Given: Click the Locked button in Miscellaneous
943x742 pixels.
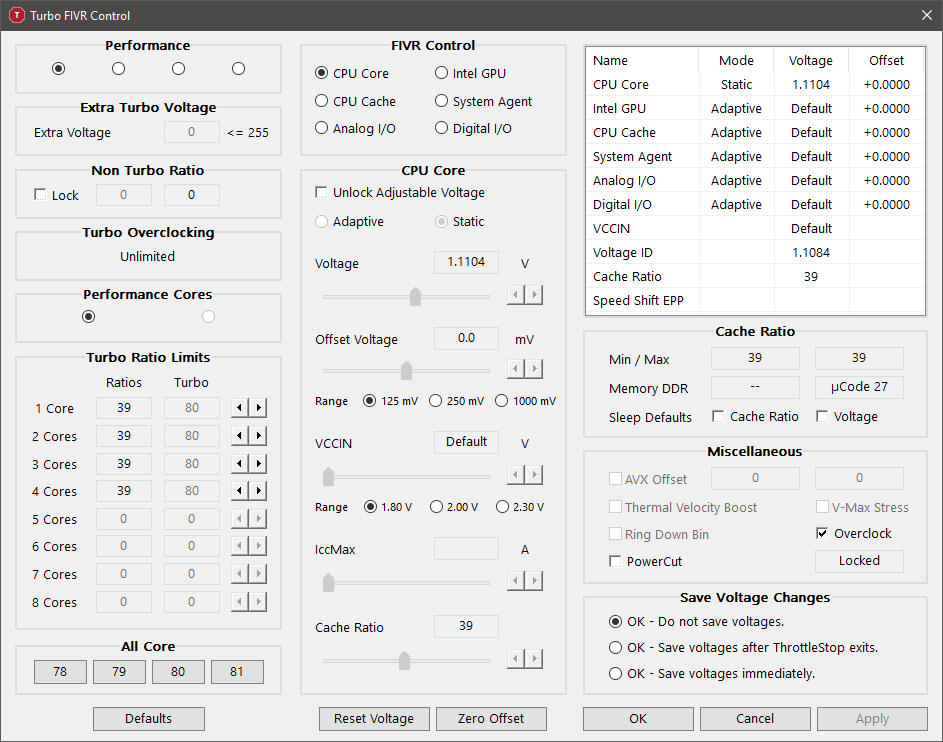Looking at the screenshot, I should (859, 560).
